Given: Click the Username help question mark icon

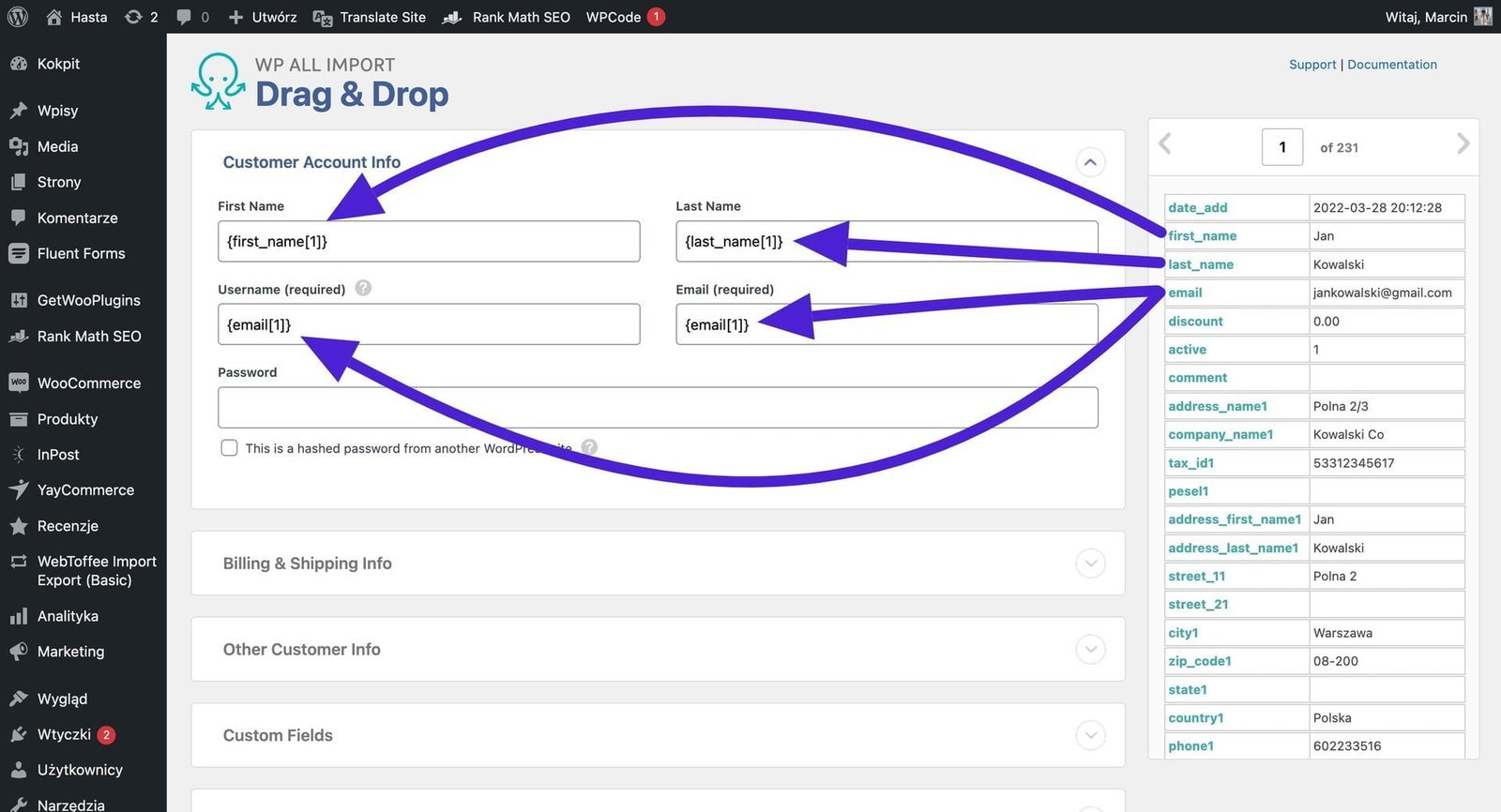Looking at the screenshot, I should 363,289.
